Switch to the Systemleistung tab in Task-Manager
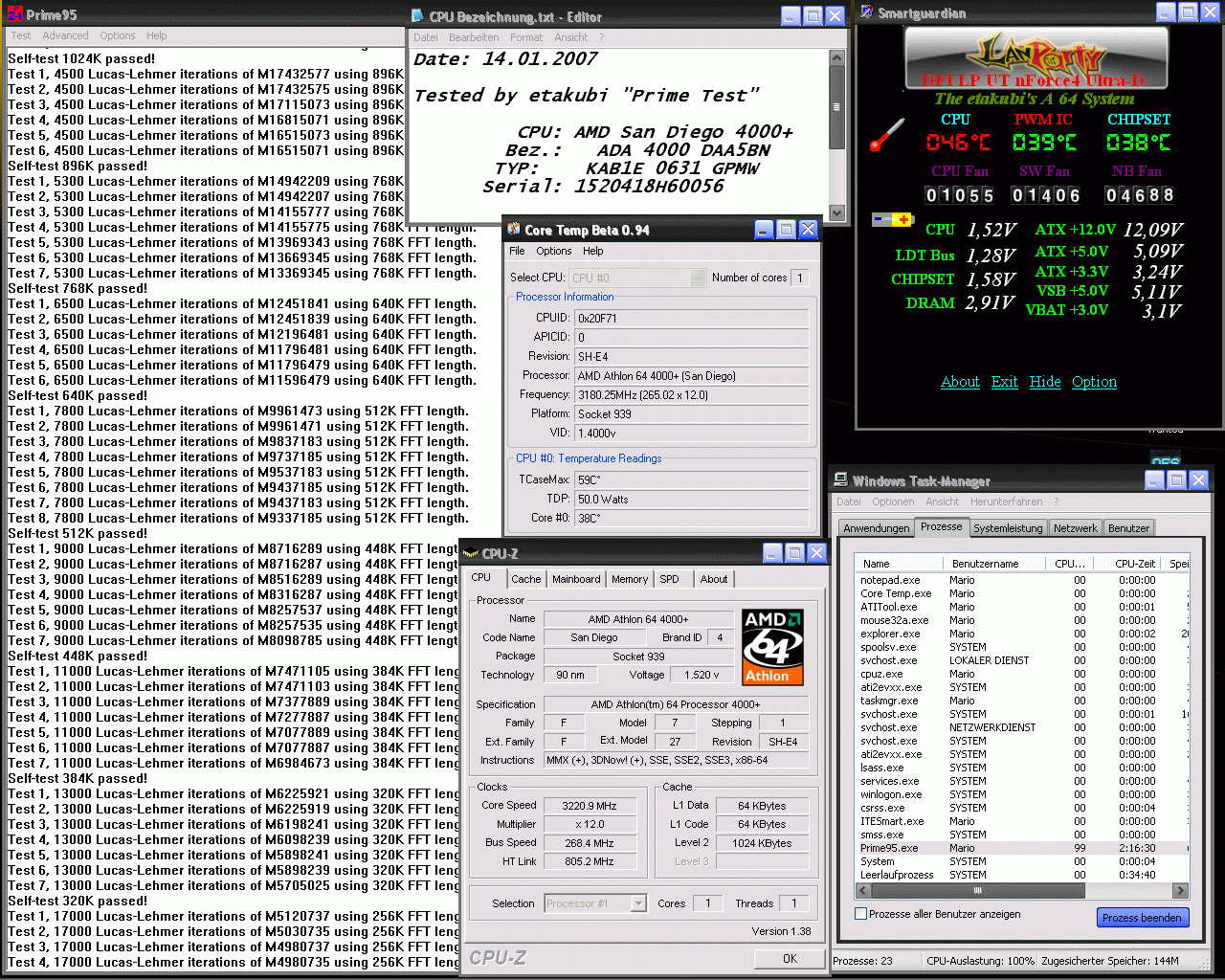Screen dimensions: 1225x980 1008,528
